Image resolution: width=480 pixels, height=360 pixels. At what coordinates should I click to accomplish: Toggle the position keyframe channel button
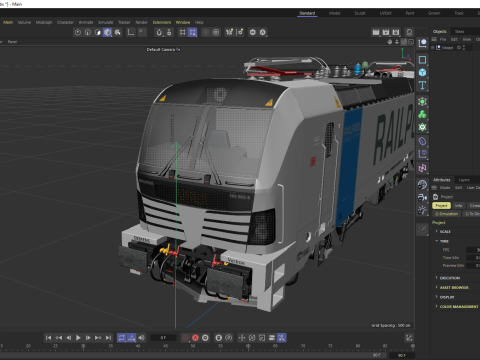[242, 338]
